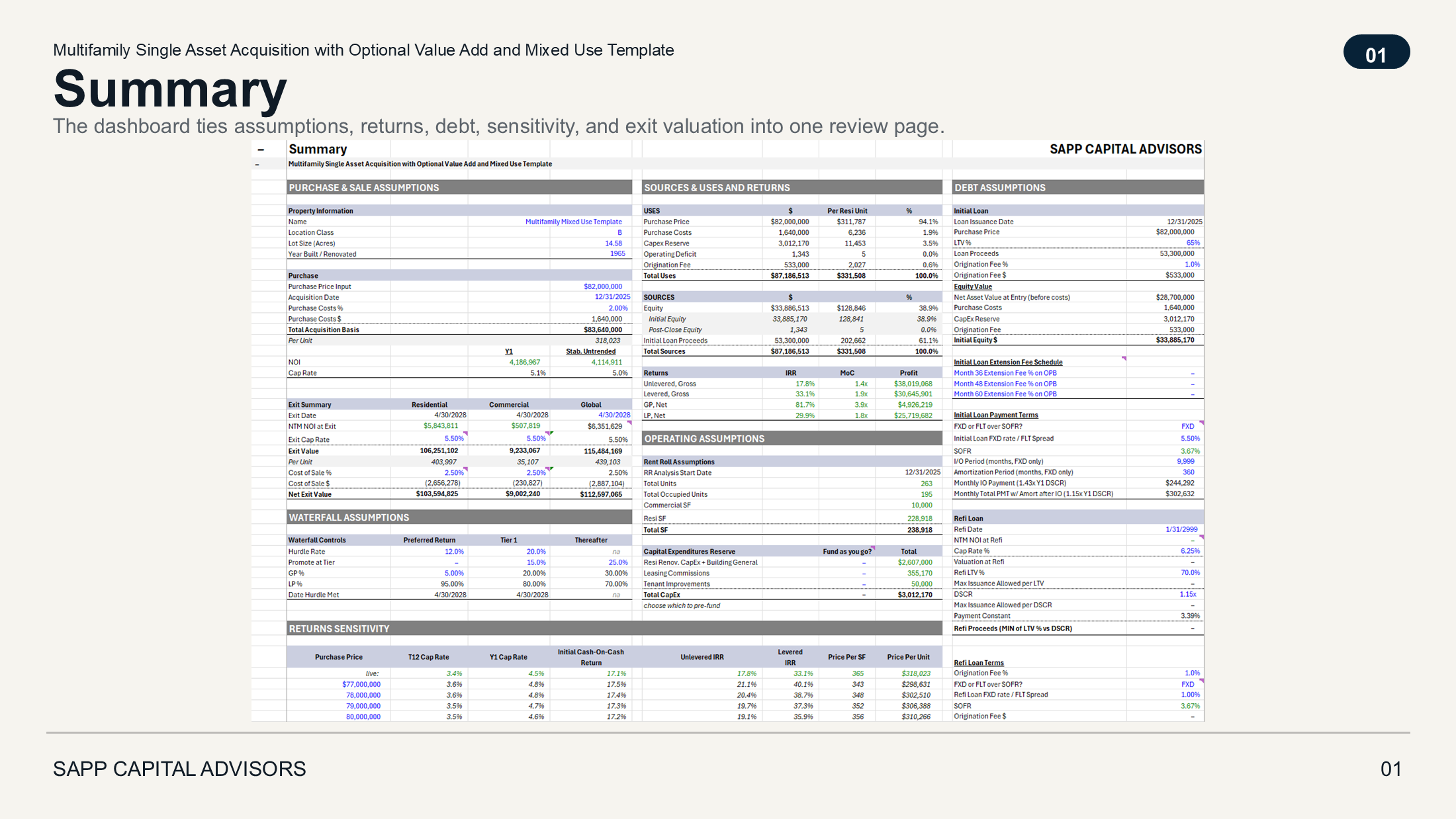
Task: Click the DSCR value 1.15x
Action: click(x=1188, y=594)
